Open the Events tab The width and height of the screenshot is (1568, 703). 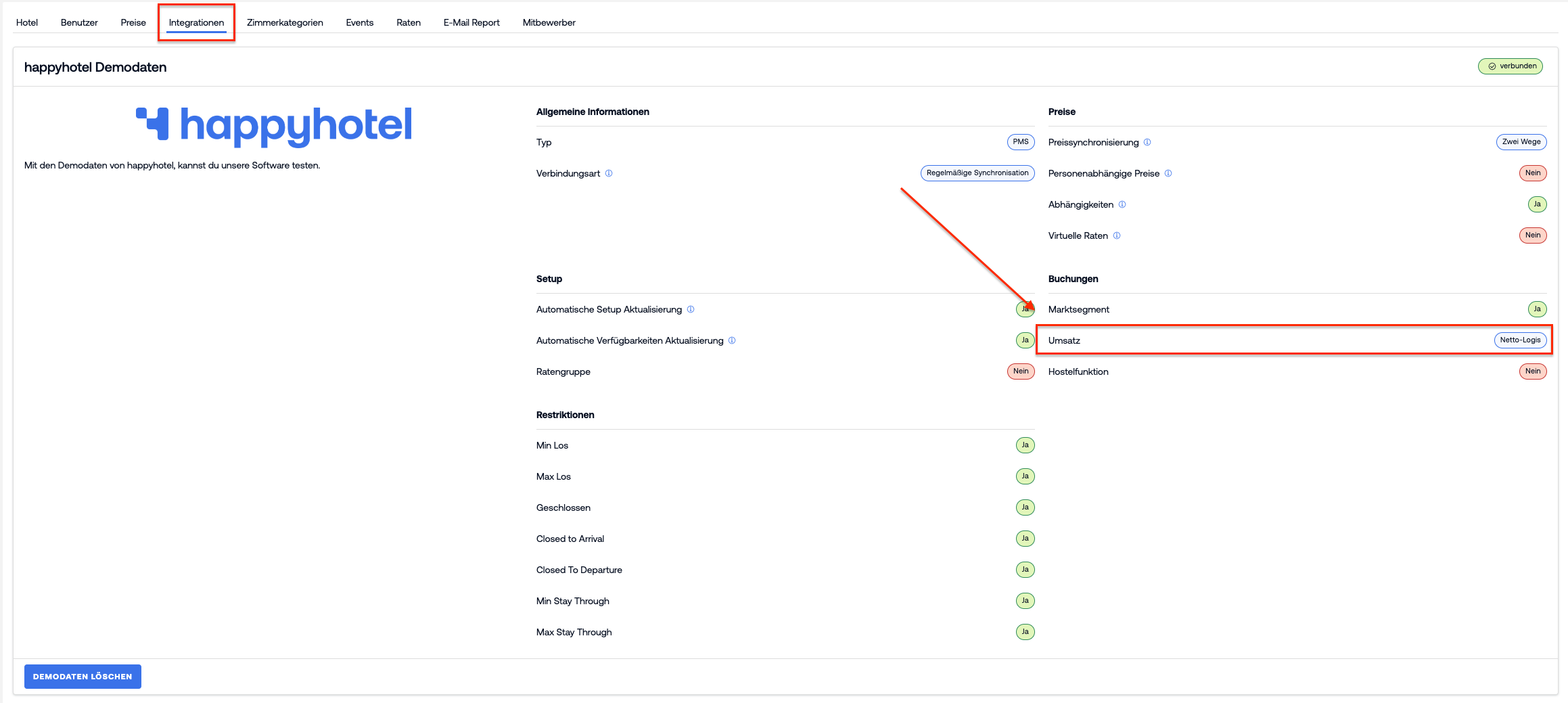pos(359,22)
